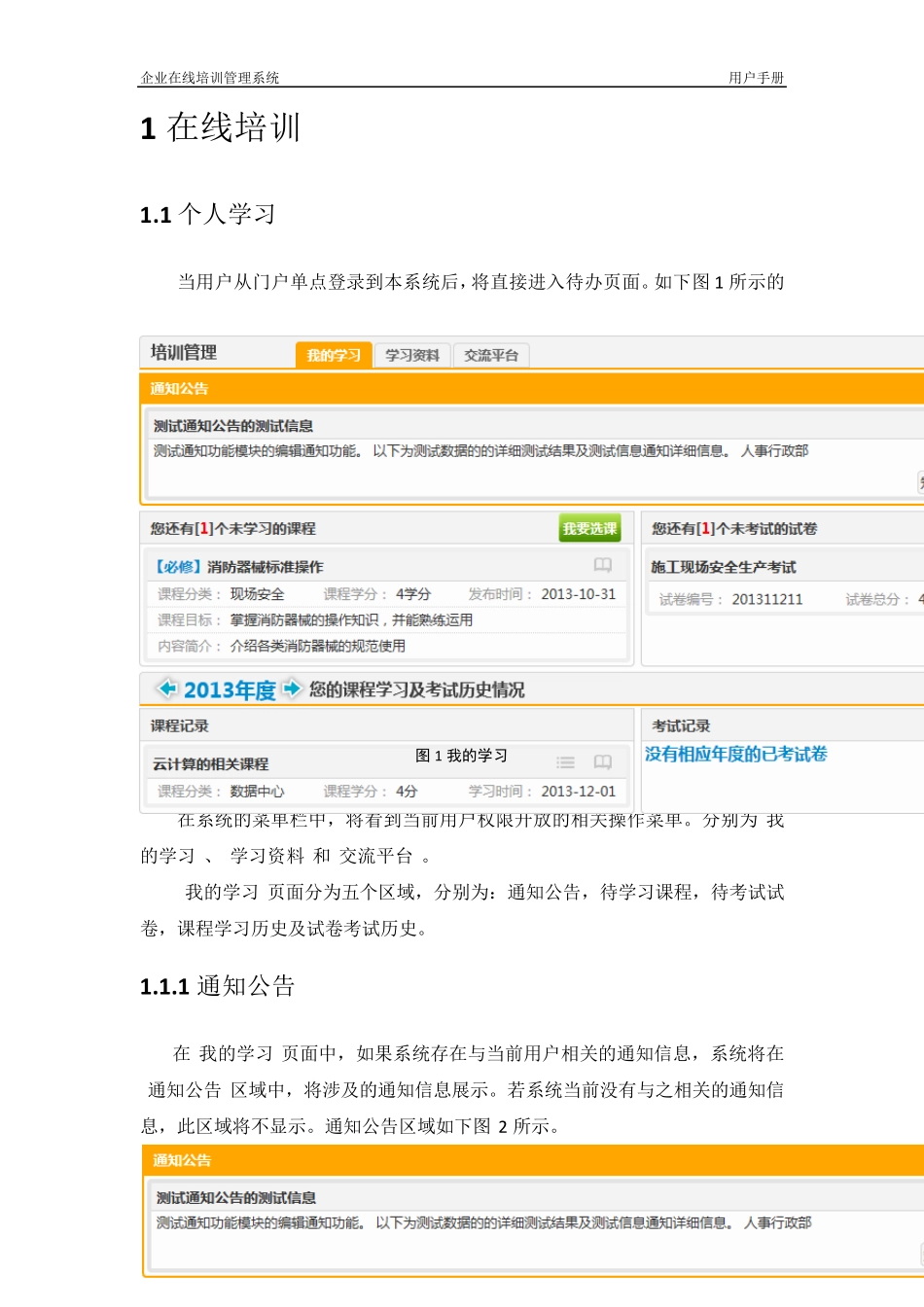Viewport: 924px width, 1307px height.
Task: Show list details icon for 云计算的相关课程
Action: 565,762
